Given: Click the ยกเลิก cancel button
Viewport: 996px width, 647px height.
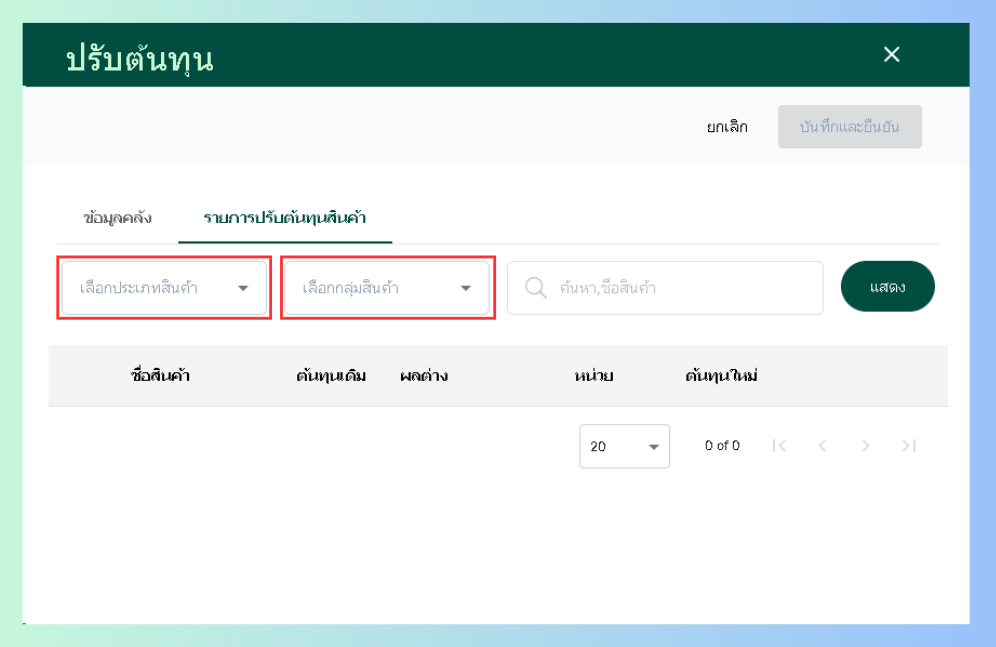Looking at the screenshot, I should point(727,127).
